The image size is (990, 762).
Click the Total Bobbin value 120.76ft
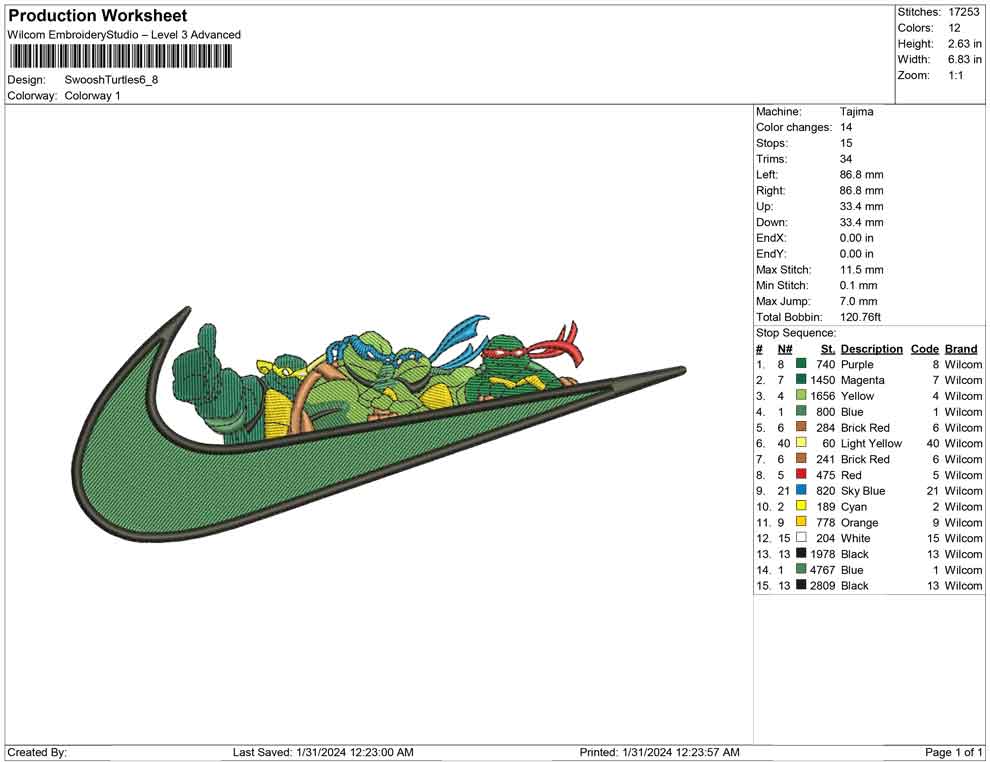coord(861,317)
